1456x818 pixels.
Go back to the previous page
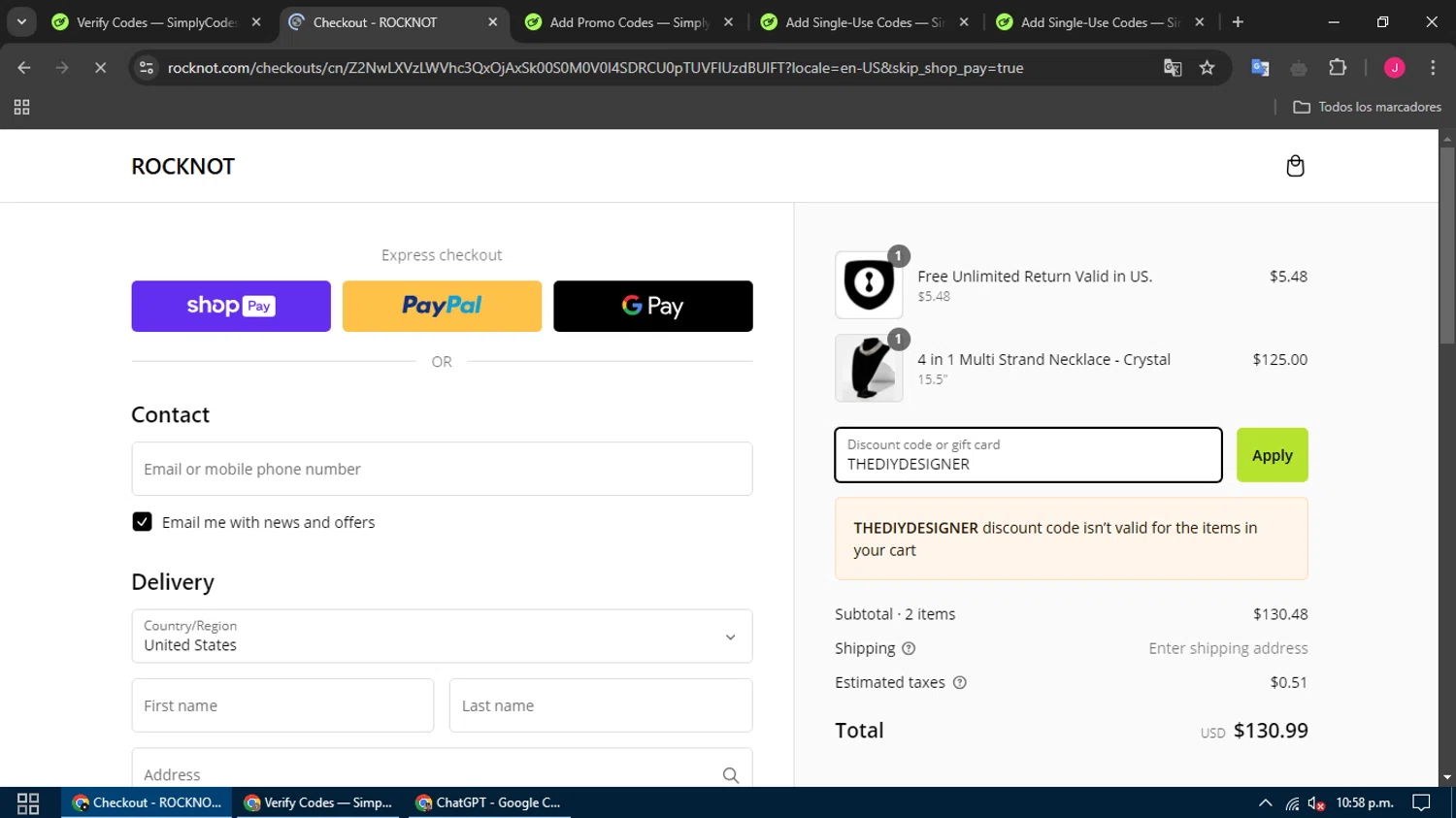(x=24, y=68)
